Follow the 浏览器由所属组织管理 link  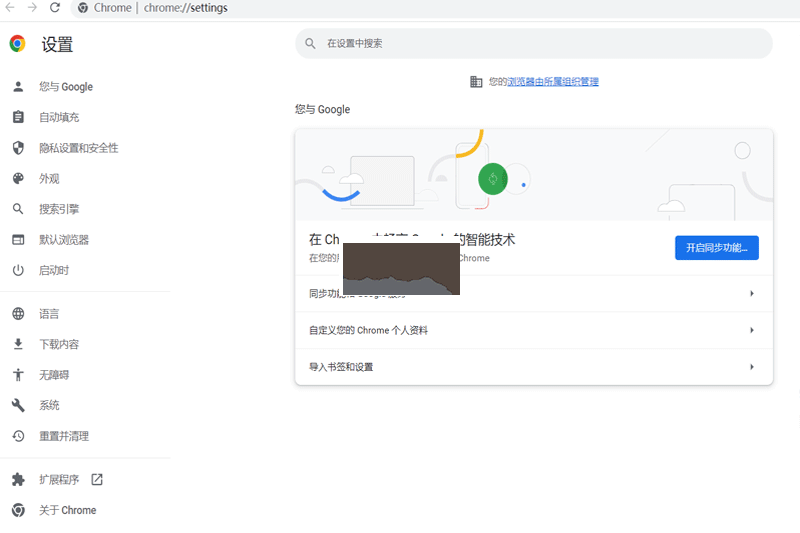(553, 82)
